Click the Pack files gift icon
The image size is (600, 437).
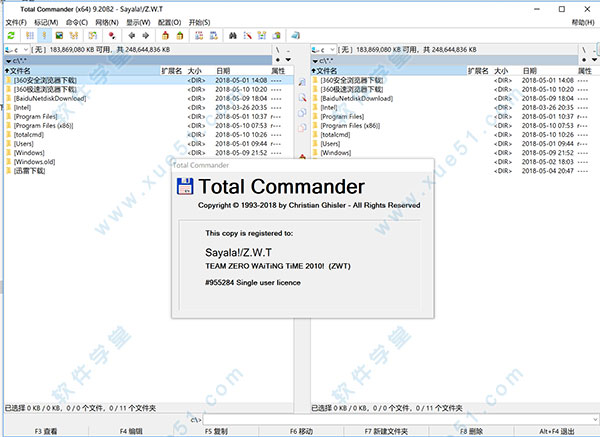click(164, 35)
